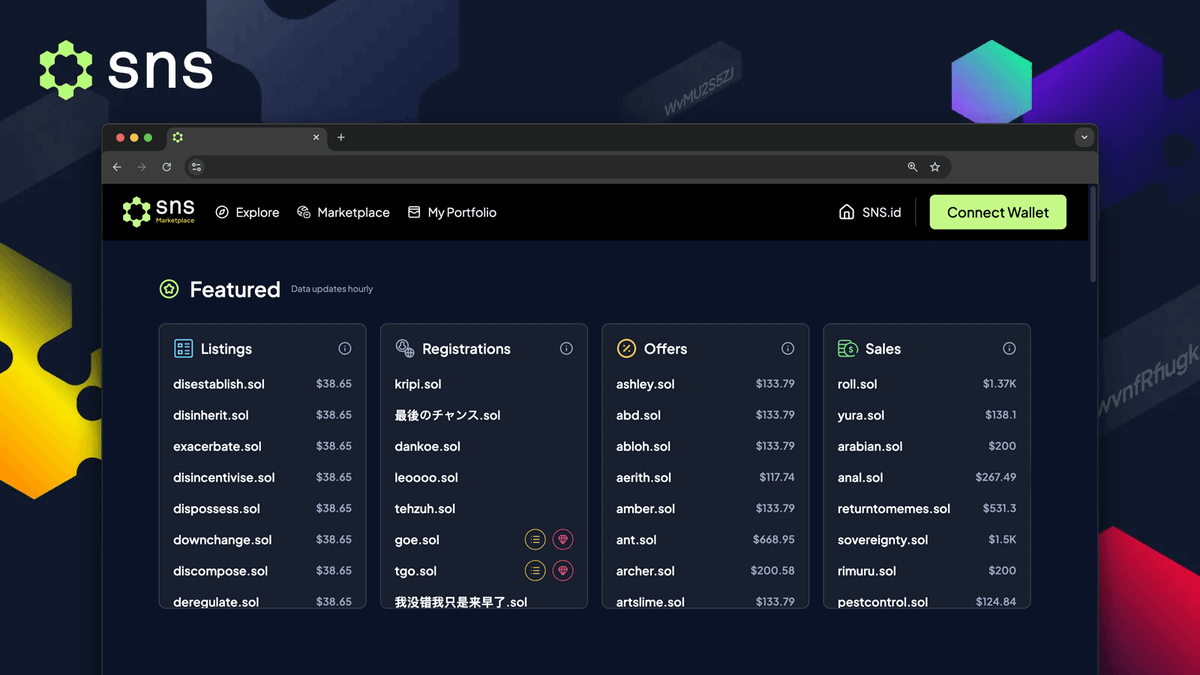Image resolution: width=1200 pixels, height=675 pixels.
Task: Click the diamond icon beside tgo.sol
Action: [563, 571]
